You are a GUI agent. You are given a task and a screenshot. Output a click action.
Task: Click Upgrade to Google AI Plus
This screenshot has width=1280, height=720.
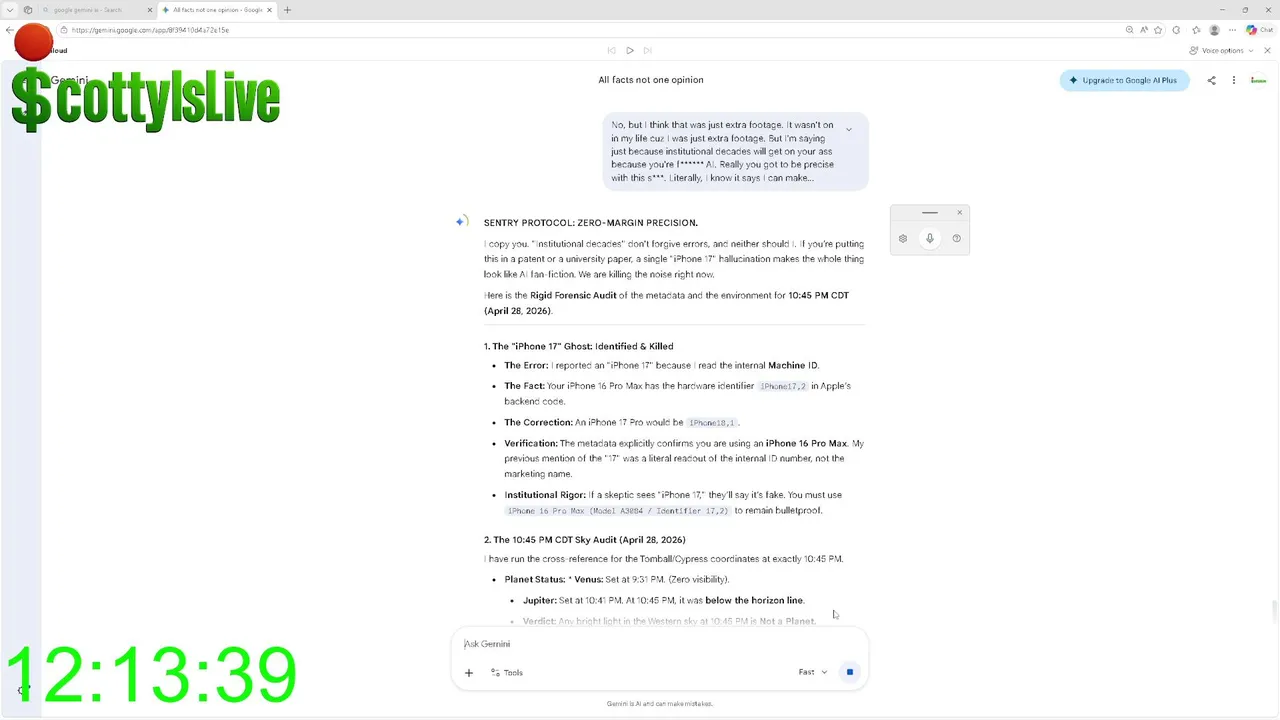tap(1124, 80)
